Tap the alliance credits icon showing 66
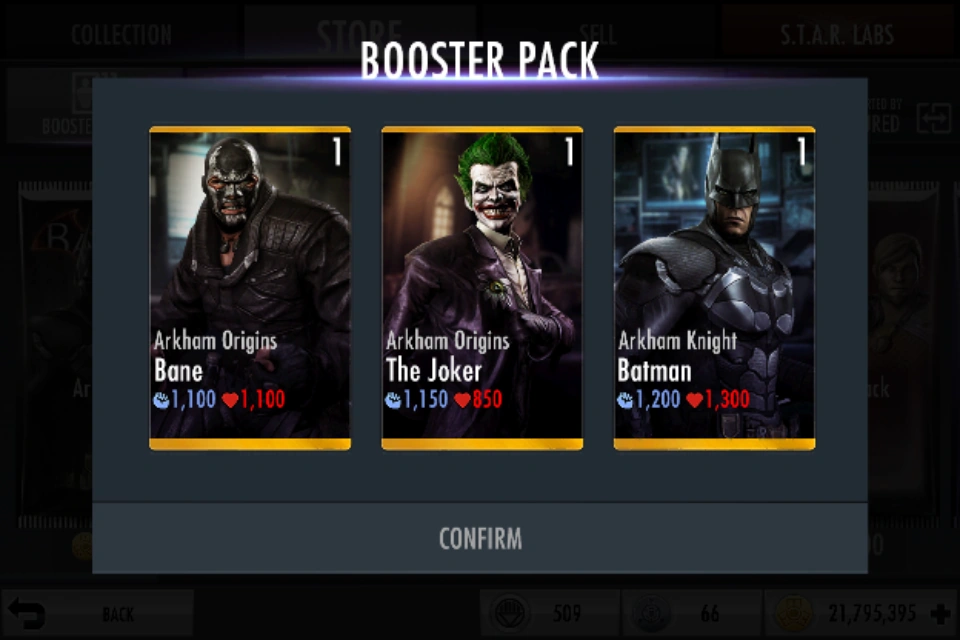960x640 pixels. tap(652, 613)
